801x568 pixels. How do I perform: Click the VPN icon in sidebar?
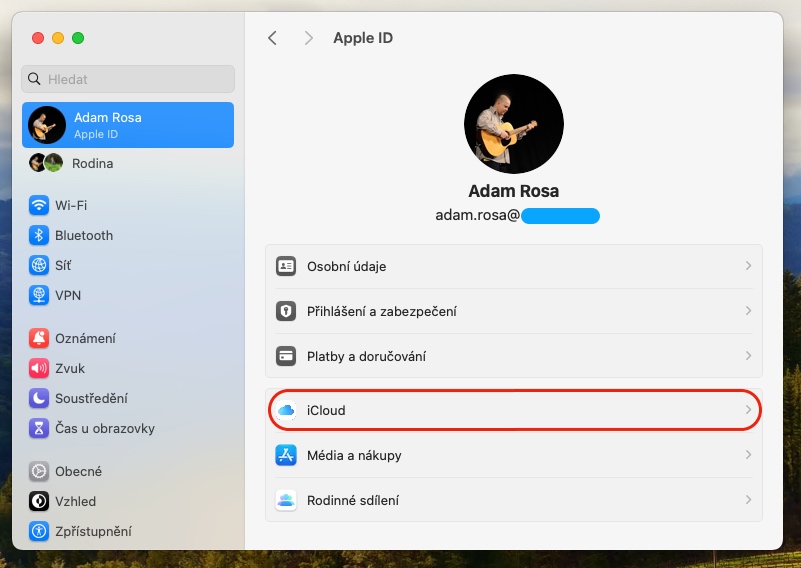point(39,295)
